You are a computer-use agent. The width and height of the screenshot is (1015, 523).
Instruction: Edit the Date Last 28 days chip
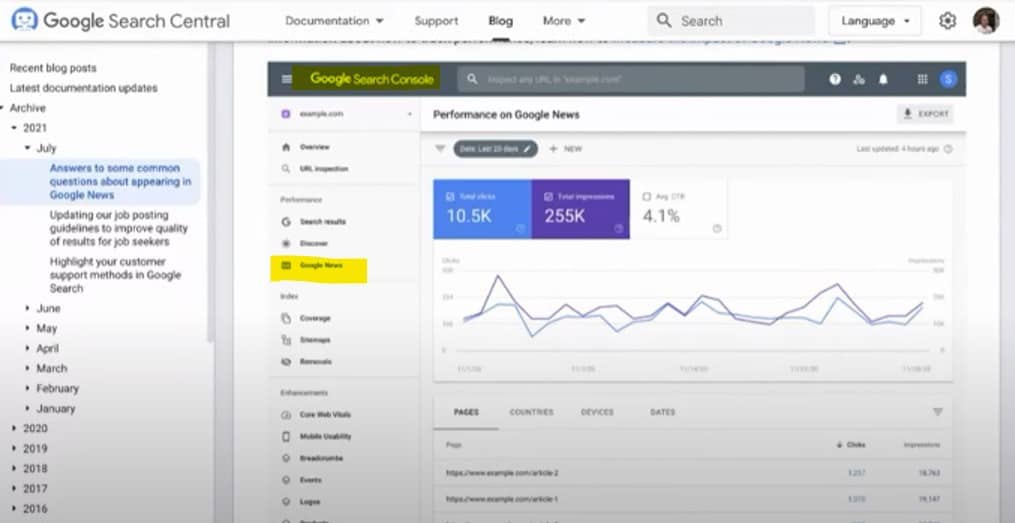tap(495, 148)
